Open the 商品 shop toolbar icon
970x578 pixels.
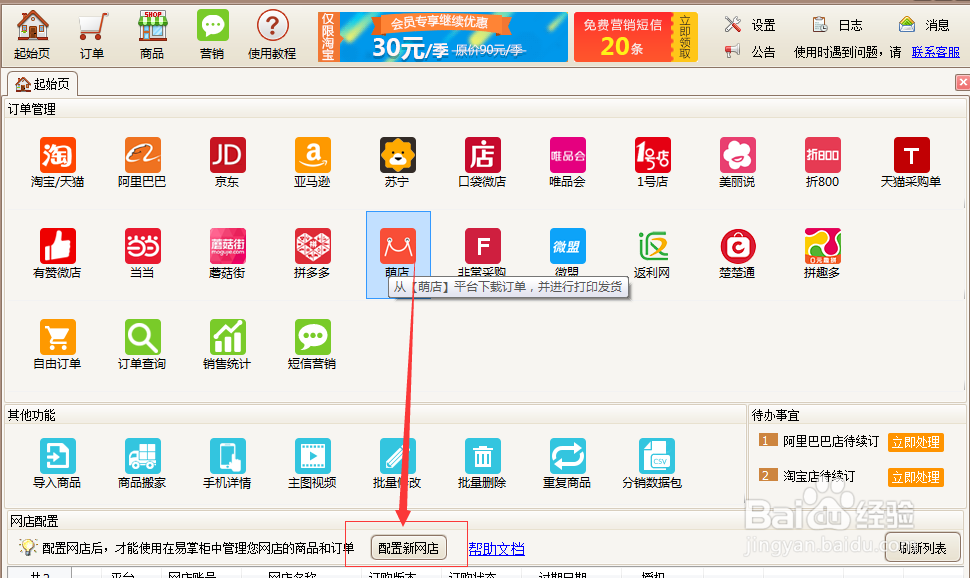pos(152,35)
